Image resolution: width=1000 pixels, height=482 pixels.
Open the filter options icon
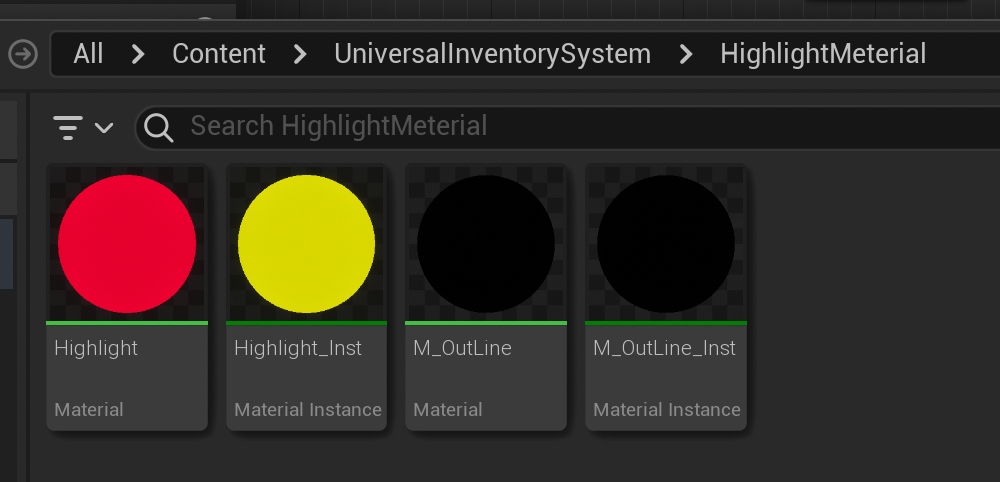[68, 128]
